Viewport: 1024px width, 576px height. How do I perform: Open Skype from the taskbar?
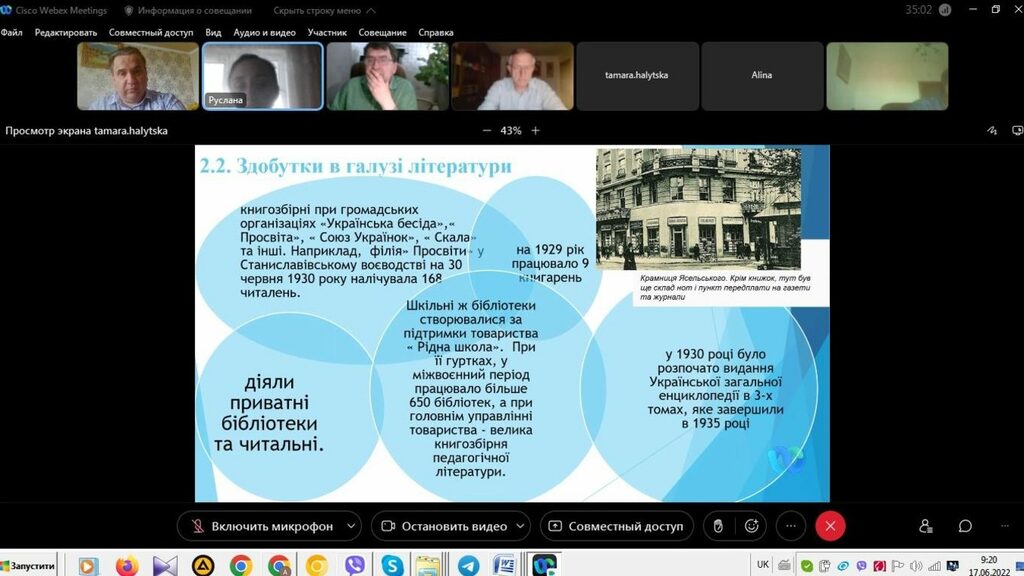point(392,565)
